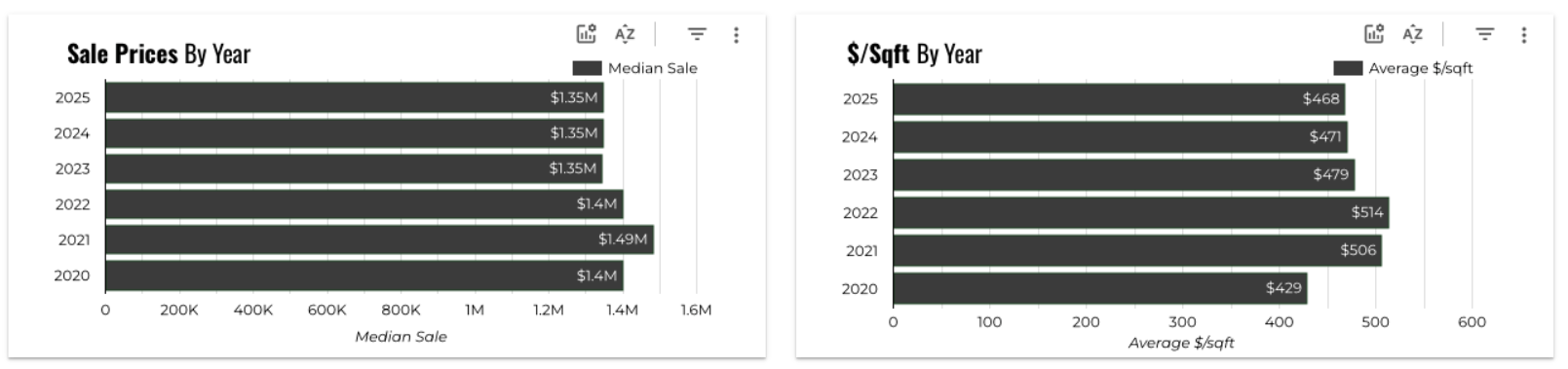Click the Average $/sqft legend label
The height and width of the screenshot is (369, 1568).
1421,68
